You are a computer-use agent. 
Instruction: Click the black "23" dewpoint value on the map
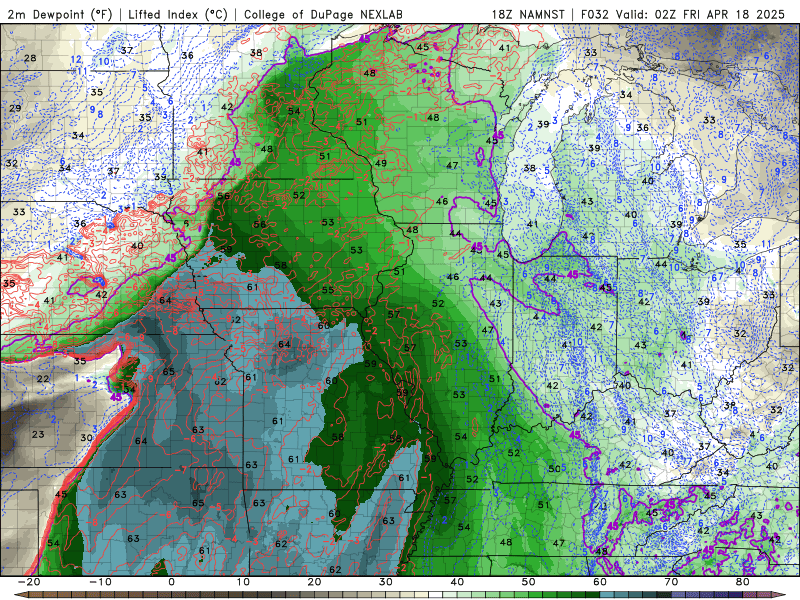(x=38, y=435)
